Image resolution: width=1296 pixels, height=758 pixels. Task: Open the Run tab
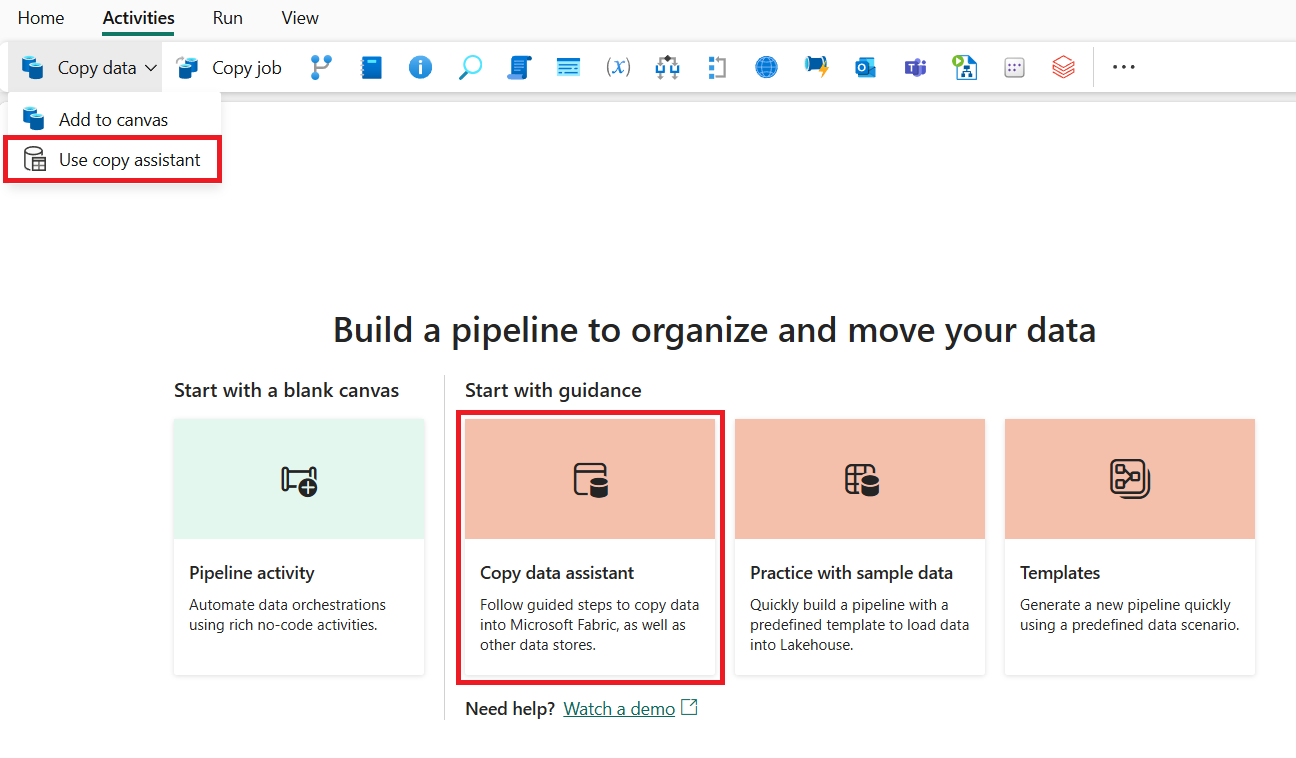coord(228,18)
